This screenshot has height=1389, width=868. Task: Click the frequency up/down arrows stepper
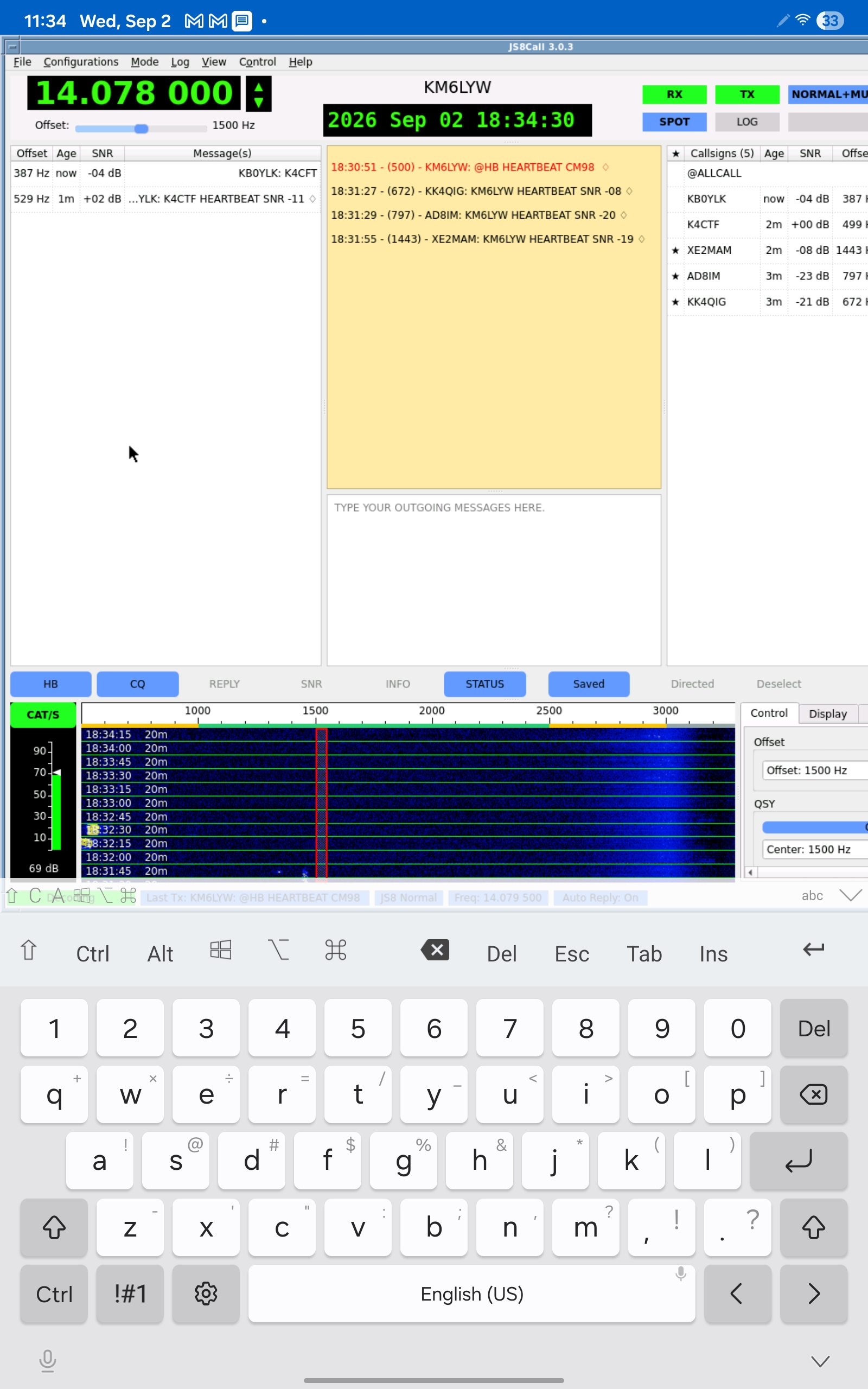point(258,93)
